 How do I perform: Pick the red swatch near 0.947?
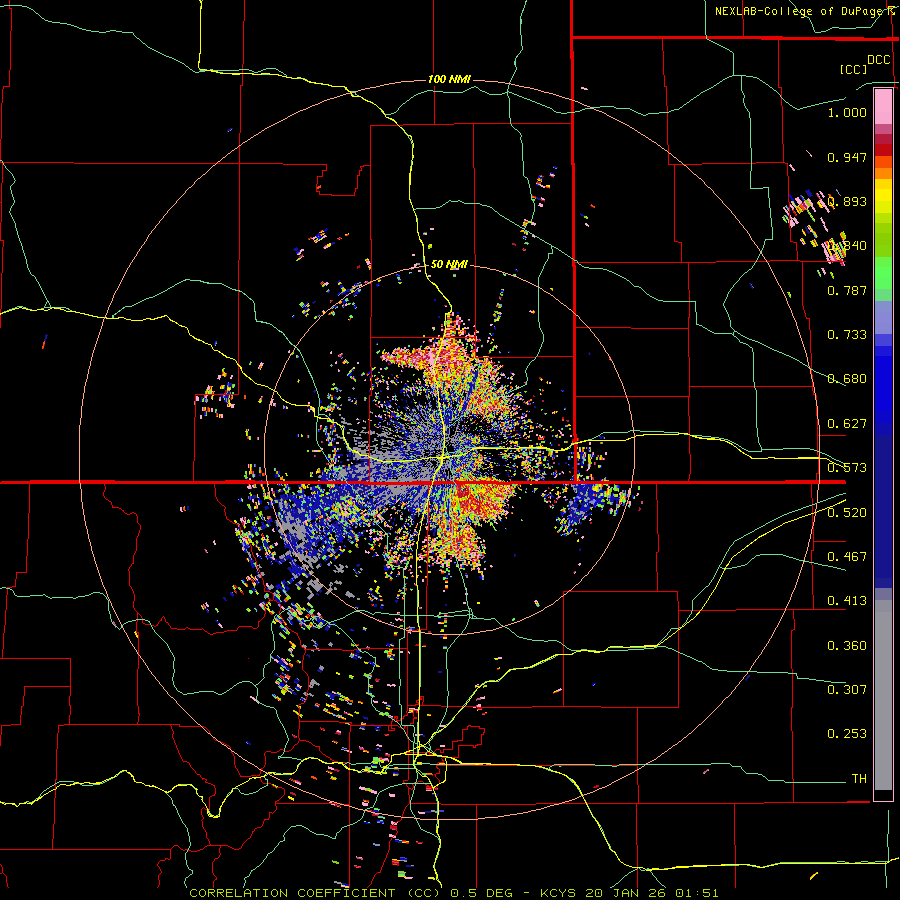[883, 150]
